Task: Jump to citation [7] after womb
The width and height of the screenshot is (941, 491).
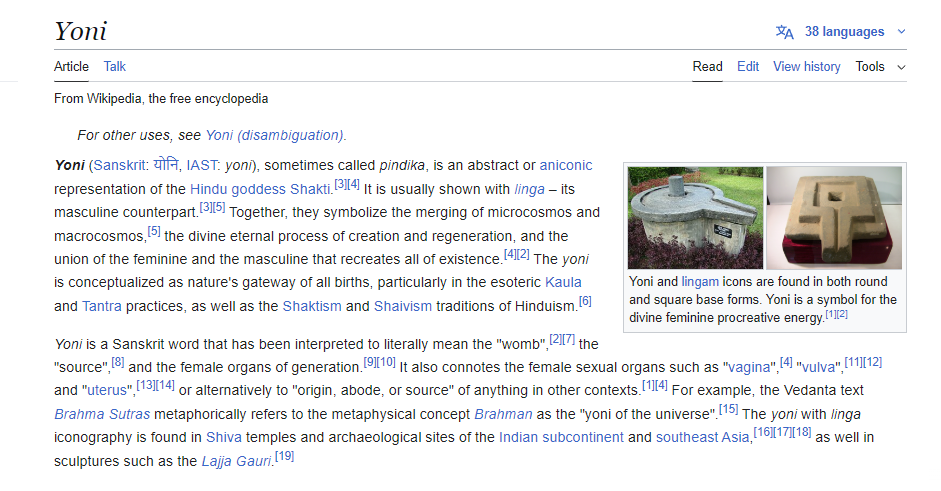Action: click(568, 339)
